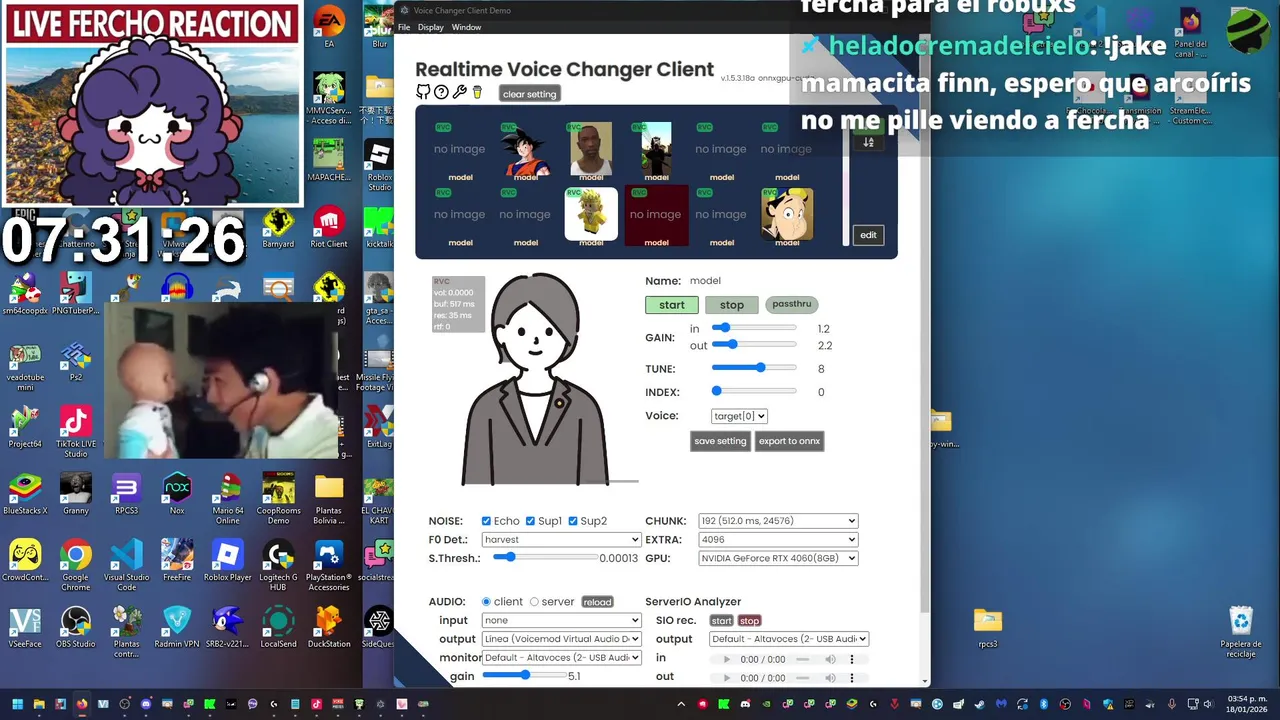Click the export to onnx button
The width and height of the screenshot is (1280, 720).
click(789, 441)
